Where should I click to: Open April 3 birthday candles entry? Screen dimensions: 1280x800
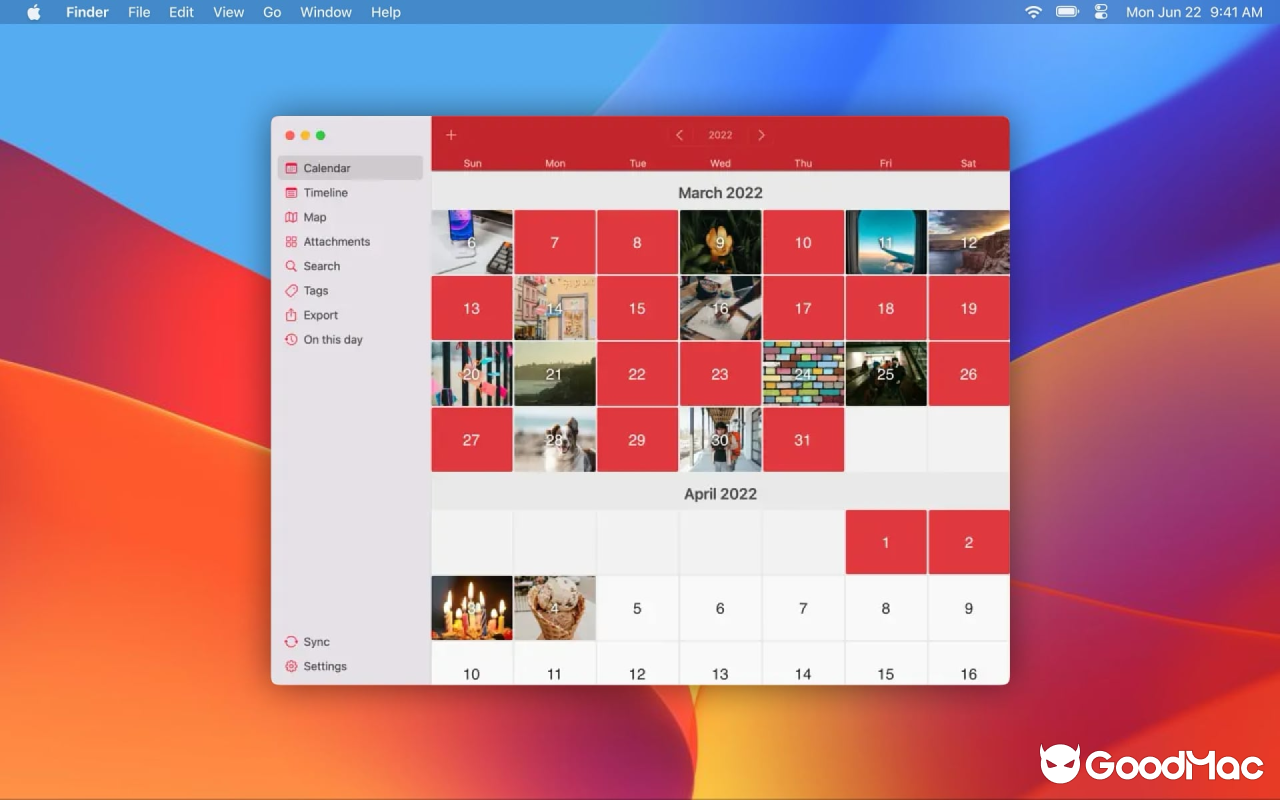tap(472, 608)
